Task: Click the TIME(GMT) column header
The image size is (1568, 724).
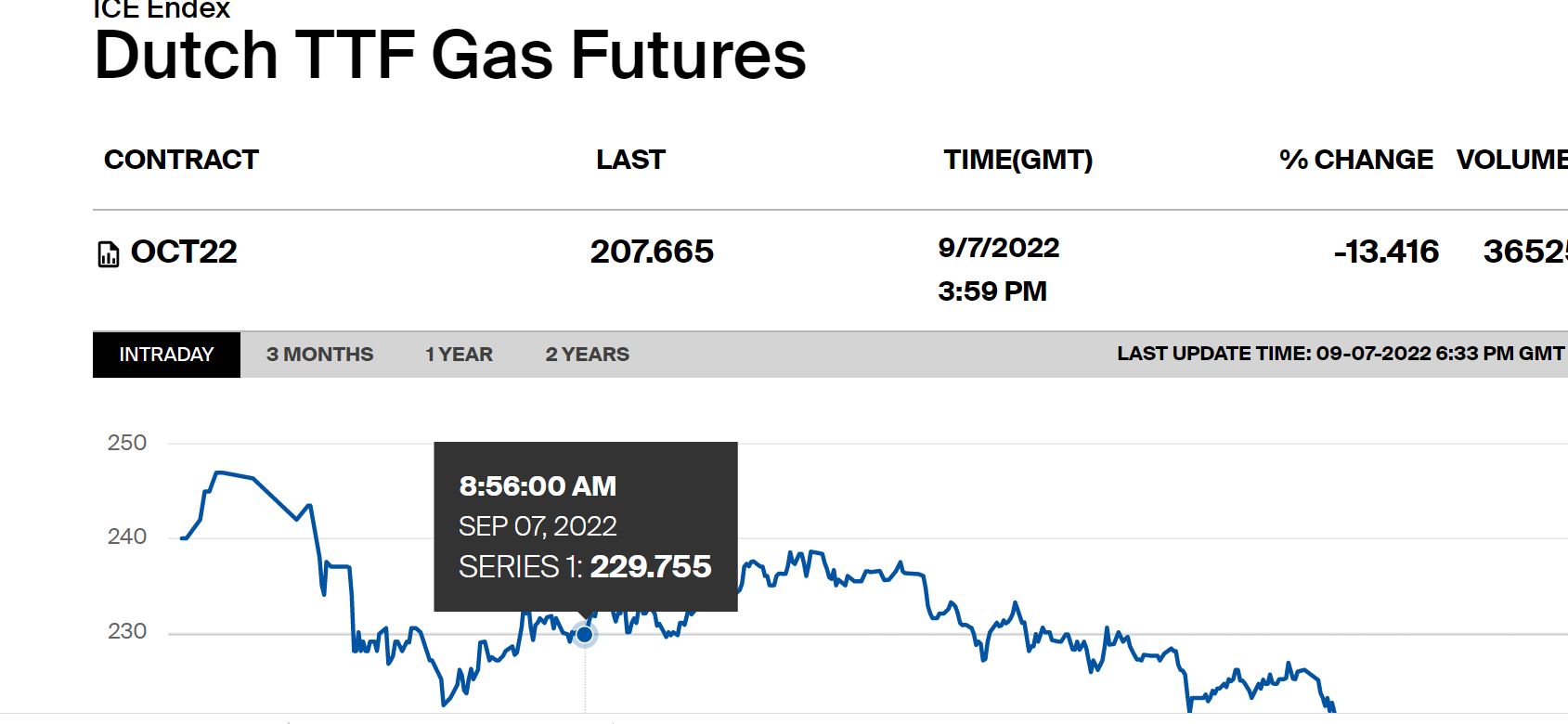Action: tap(1017, 160)
